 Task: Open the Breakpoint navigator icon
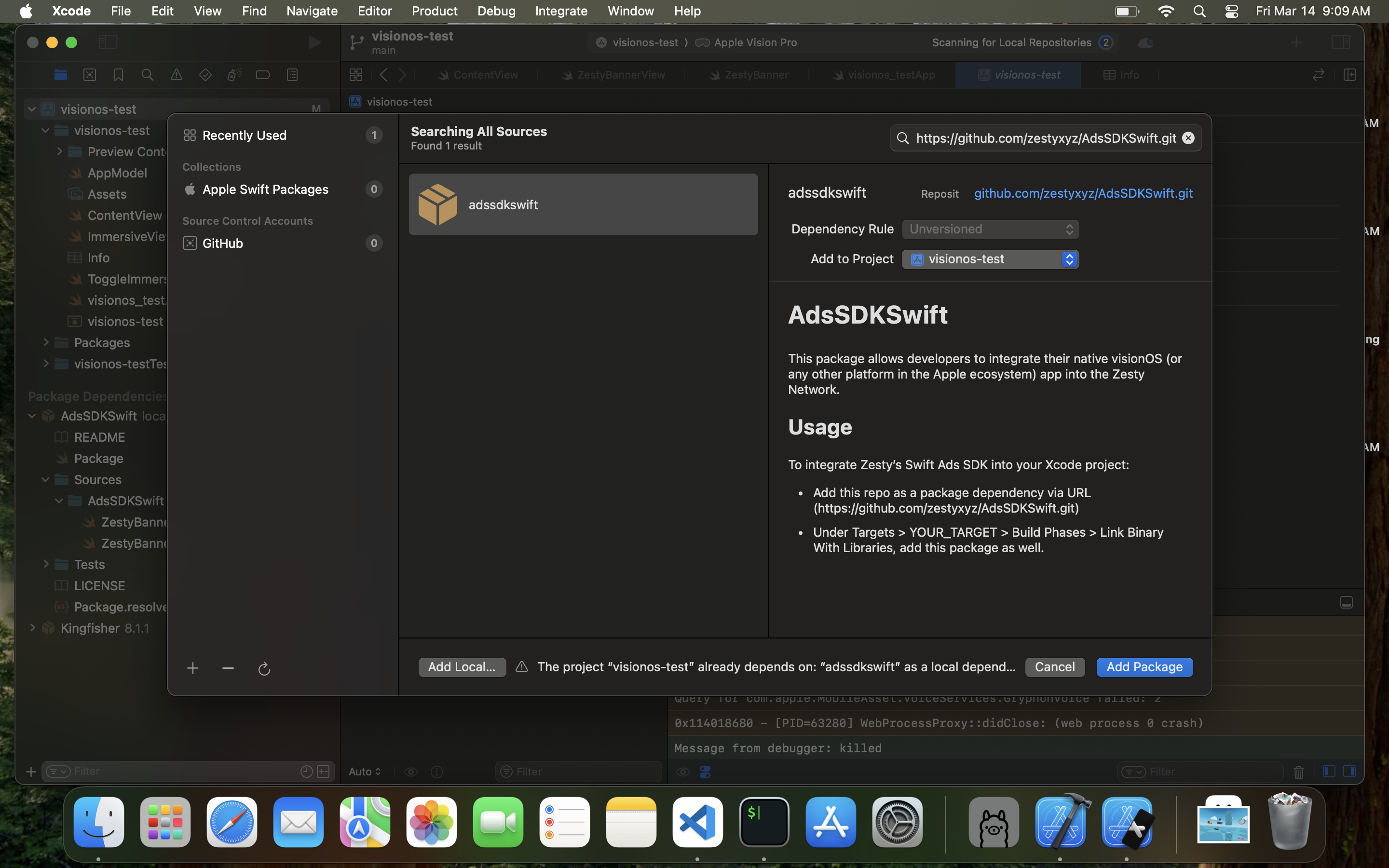point(263,75)
